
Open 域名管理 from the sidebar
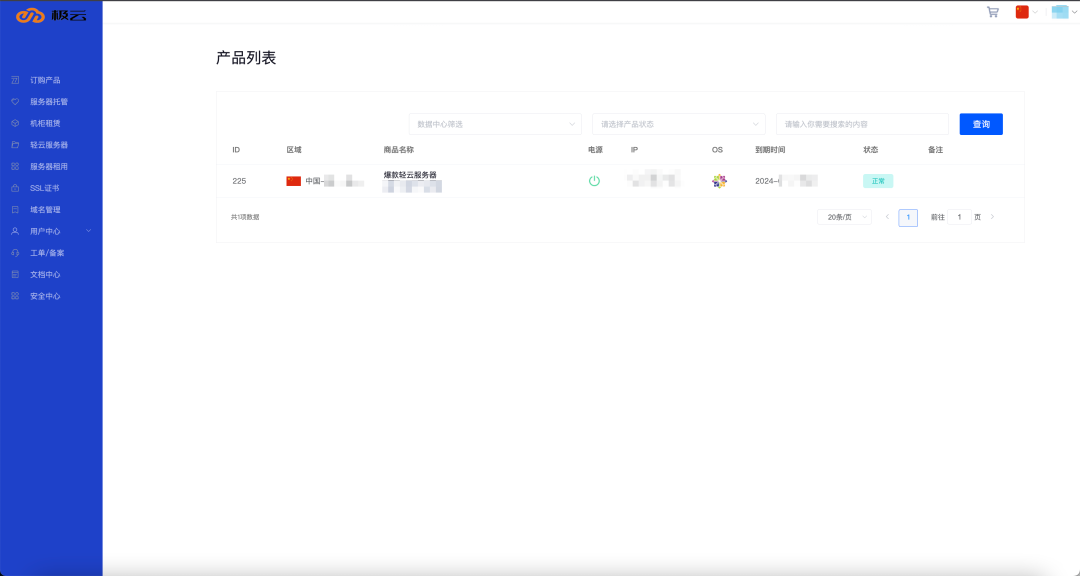[45, 210]
